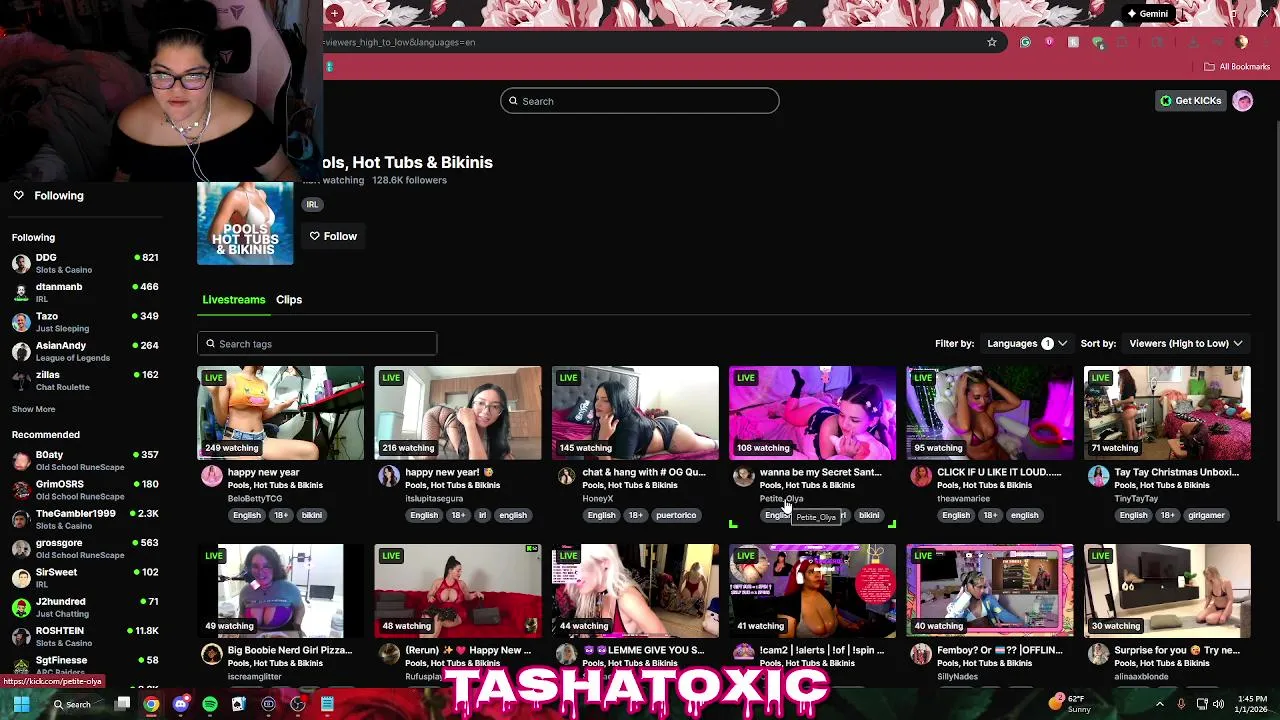Switch to the Clips tab
The height and width of the screenshot is (720, 1280).
pyautogui.click(x=289, y=299)
